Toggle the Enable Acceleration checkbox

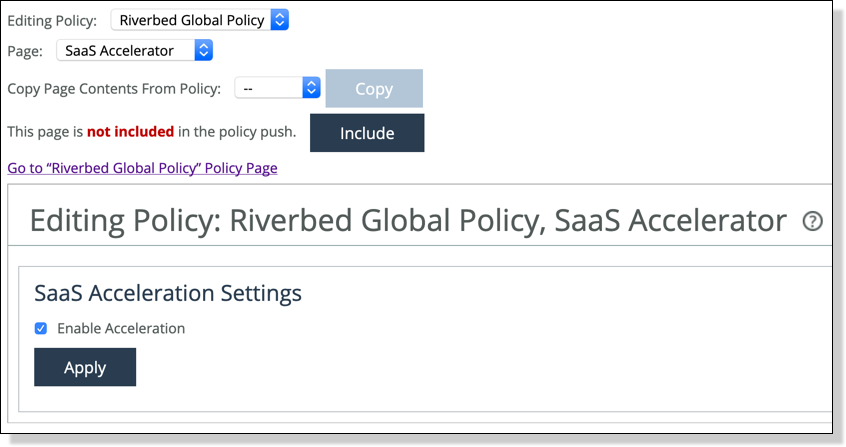[x=40, y=328]
